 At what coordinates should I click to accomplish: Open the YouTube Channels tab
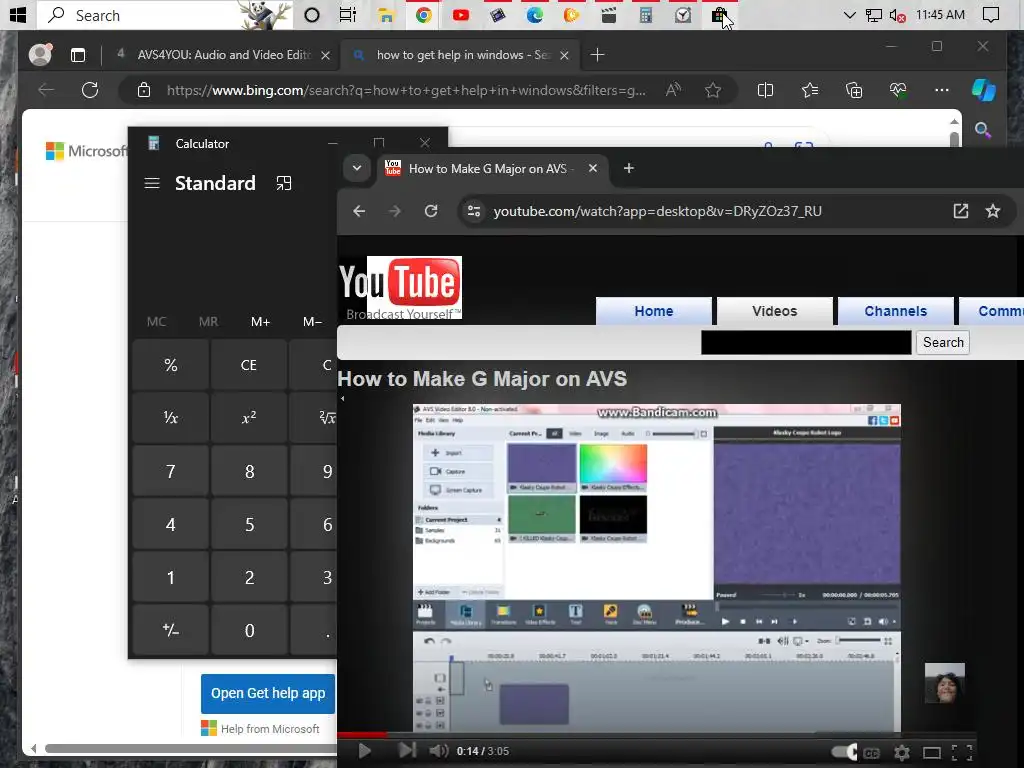895,311
